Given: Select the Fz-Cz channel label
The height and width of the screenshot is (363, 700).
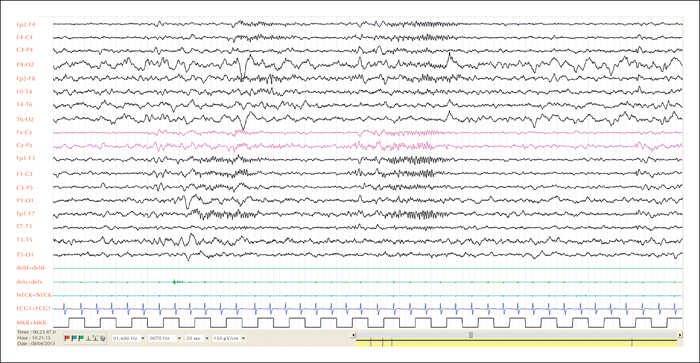Looking at the screenshot, I should tap(24, 132).
